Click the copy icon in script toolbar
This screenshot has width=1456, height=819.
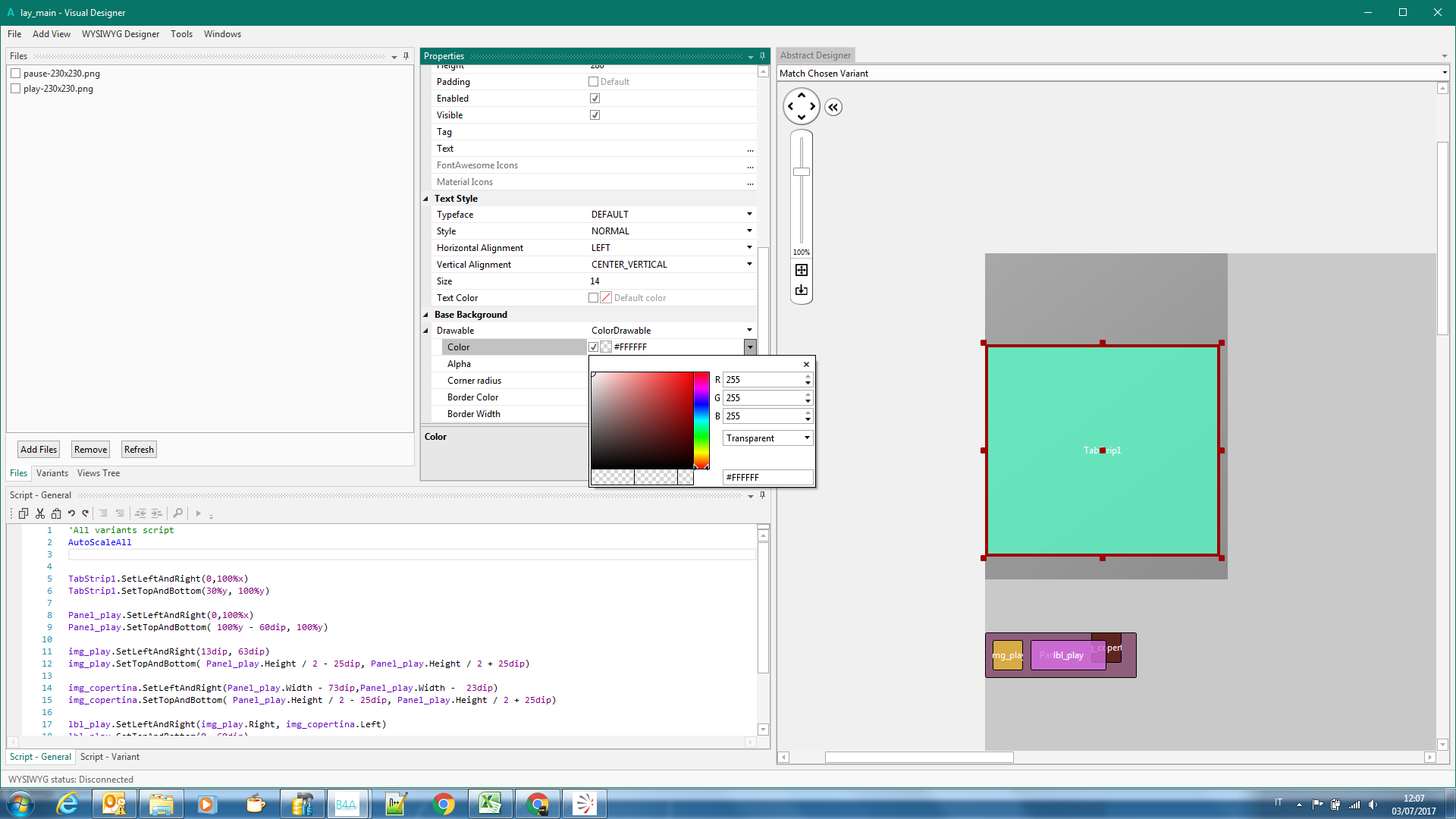tap(24, 513)
